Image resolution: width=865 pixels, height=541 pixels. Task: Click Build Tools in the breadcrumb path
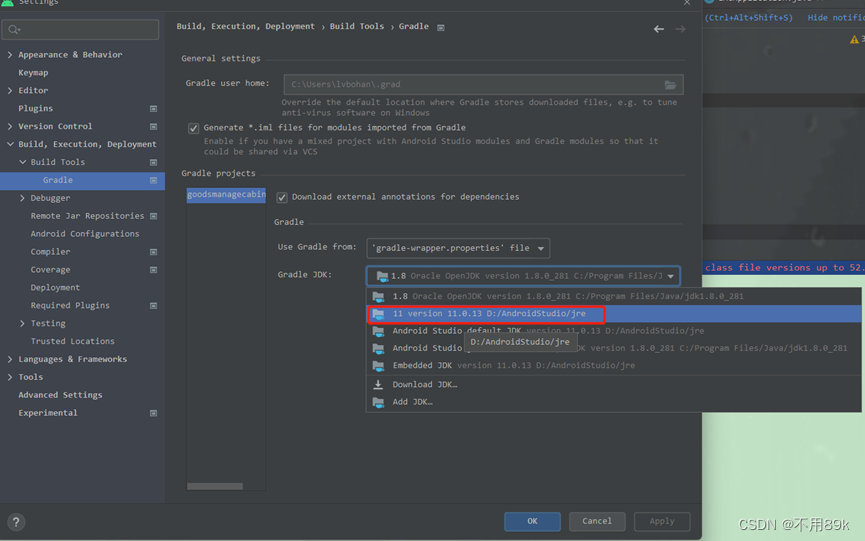coord(356,26)
